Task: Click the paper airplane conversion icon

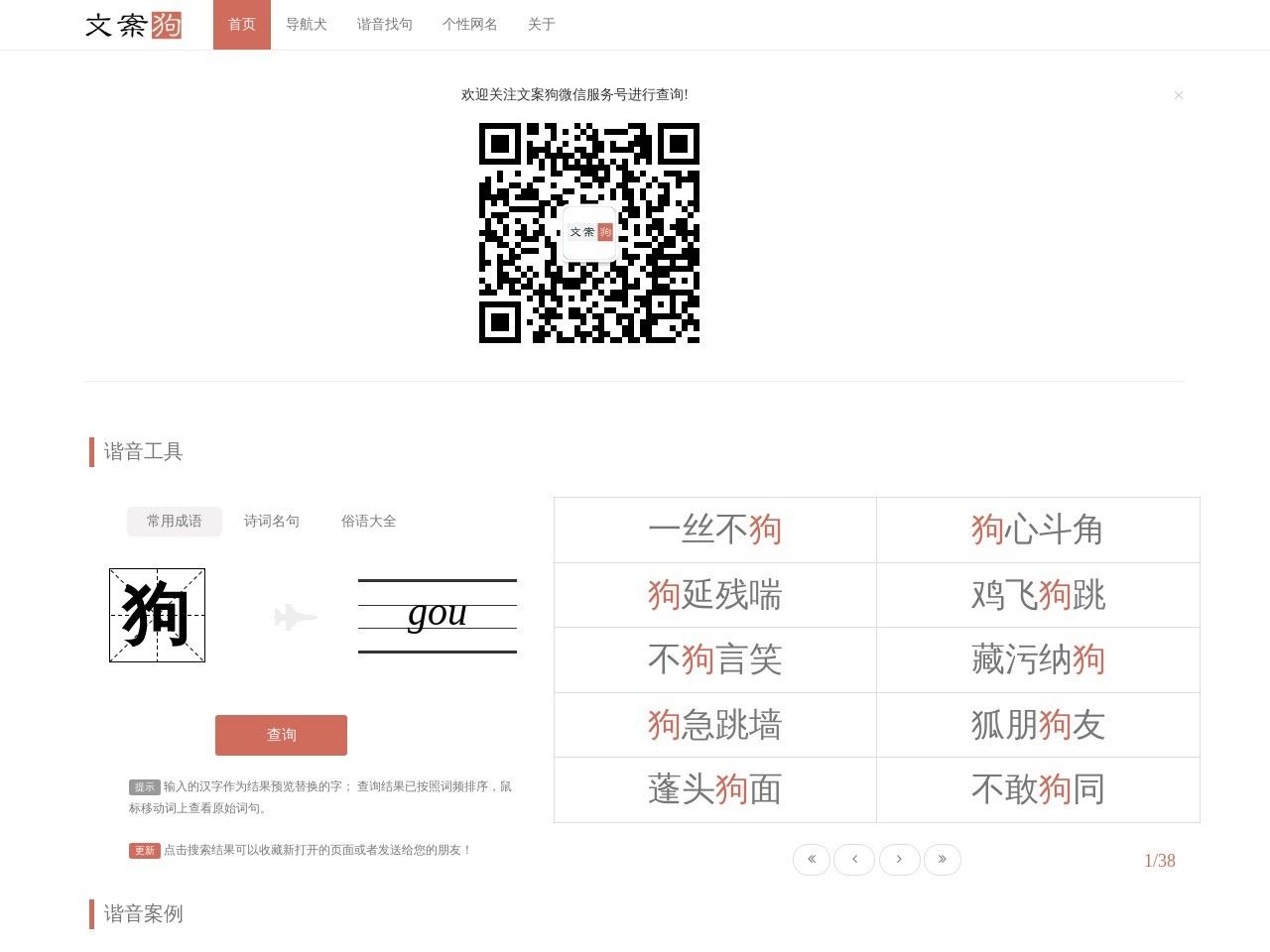Action: click(x=293, y=617)
